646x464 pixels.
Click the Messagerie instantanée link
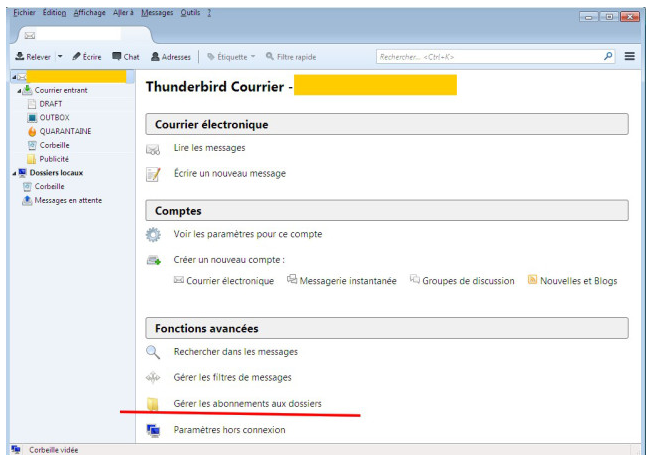pyautogui.click(x=348, y=281)
